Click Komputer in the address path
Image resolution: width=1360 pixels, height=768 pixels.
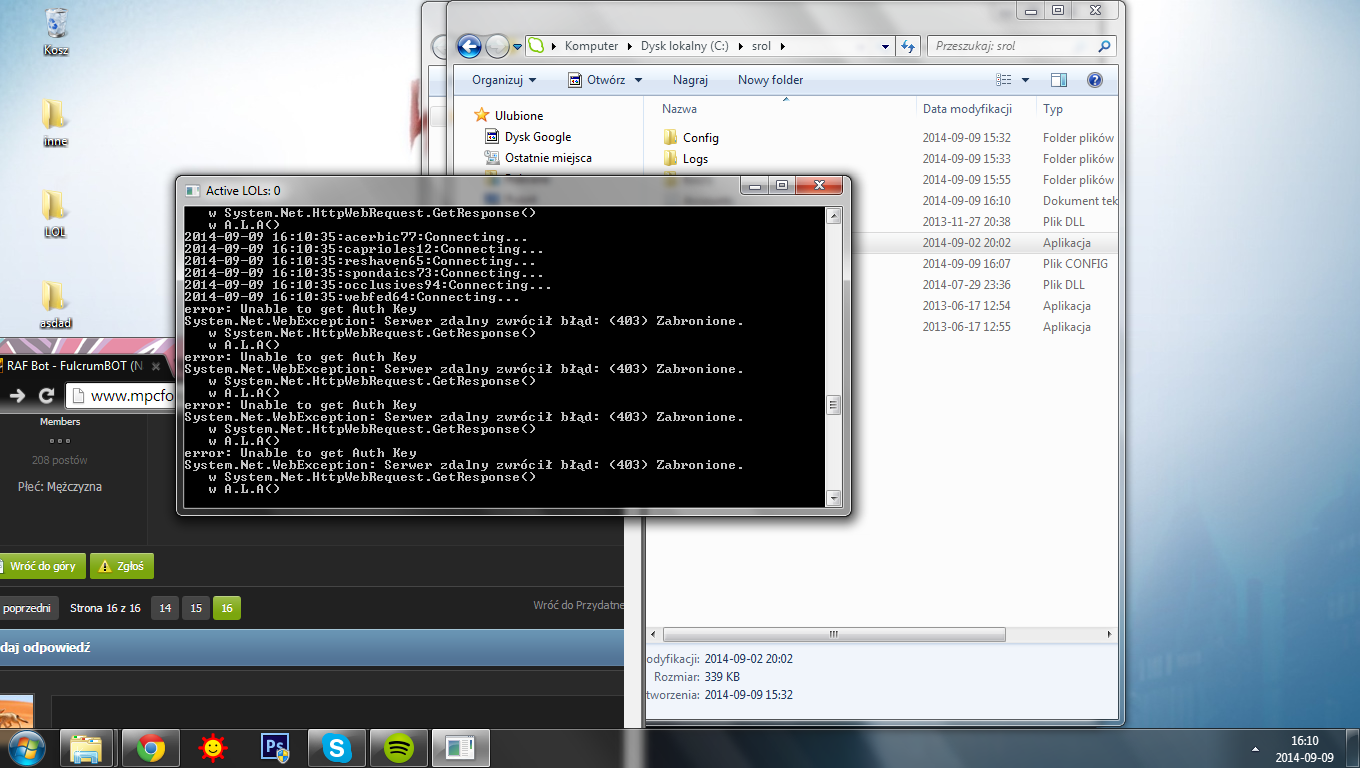pos(591,46)
